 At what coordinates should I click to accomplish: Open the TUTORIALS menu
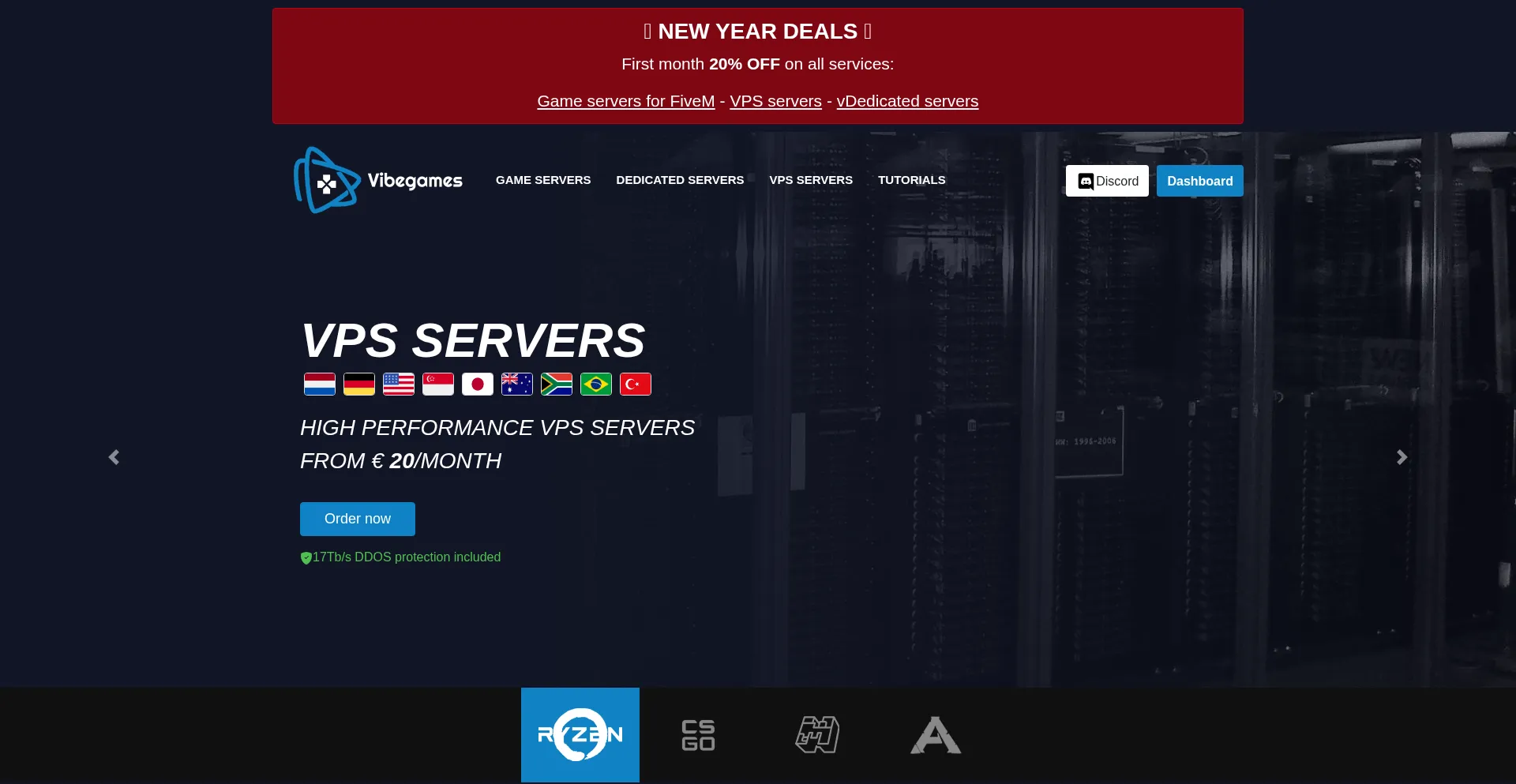(x=911, y=180)
